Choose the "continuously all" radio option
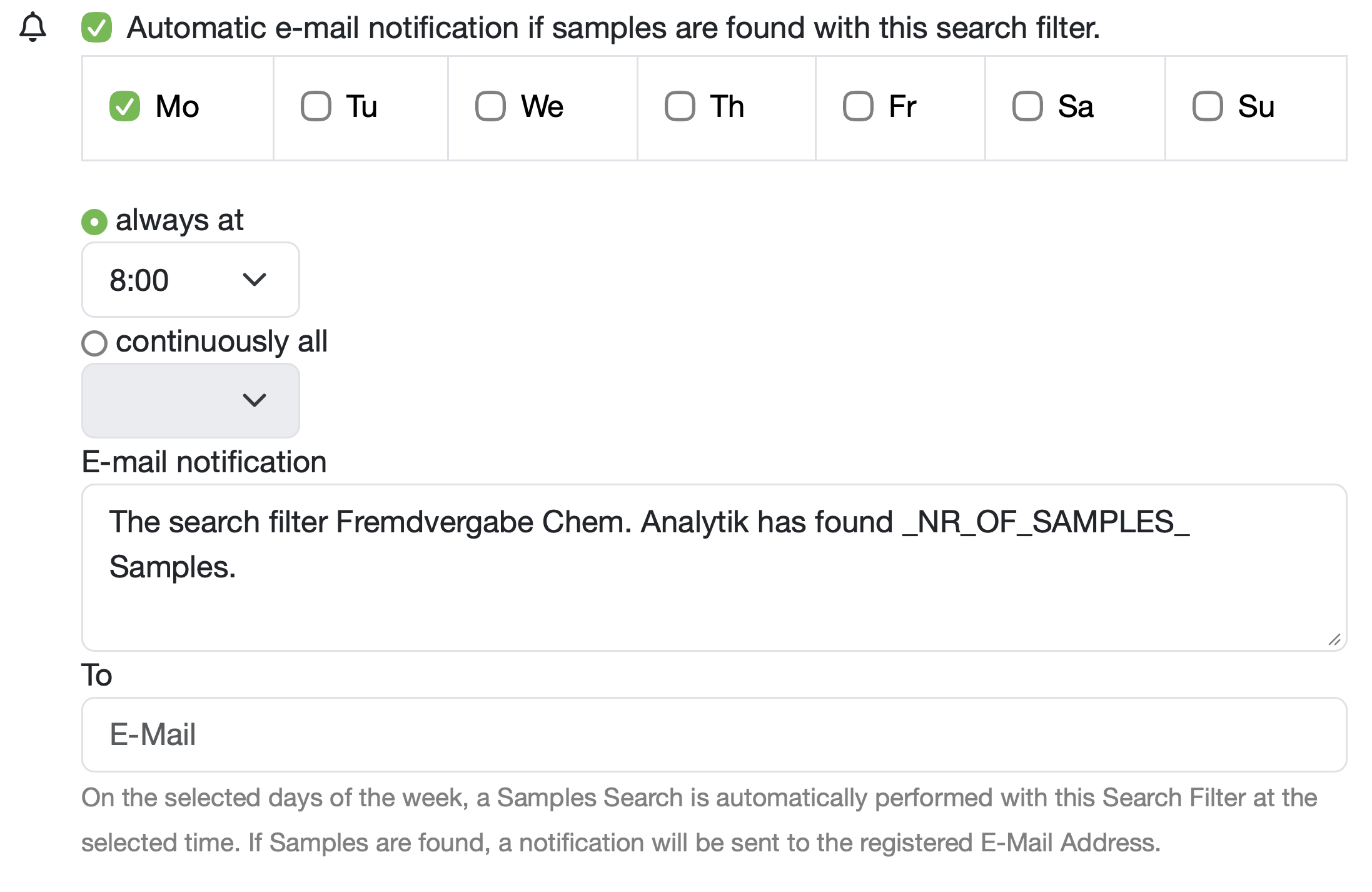Viewport: 1372px width, 892px height. [94, 343]
